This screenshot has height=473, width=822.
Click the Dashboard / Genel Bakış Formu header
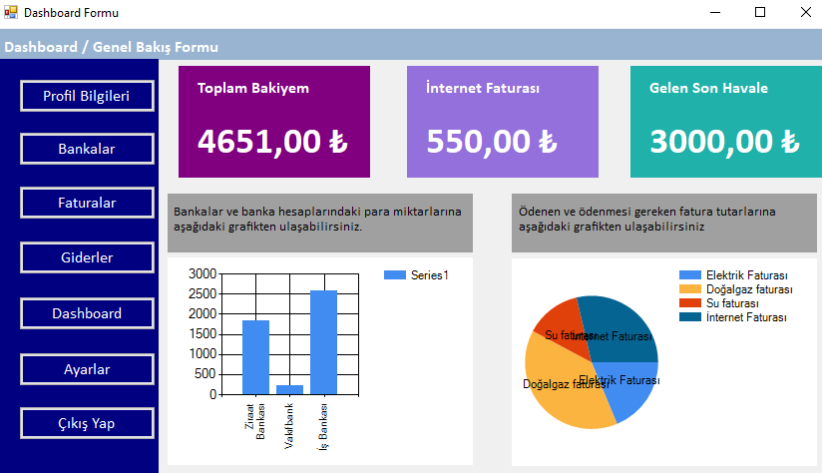pyautogui.click(x=111, y=47)
